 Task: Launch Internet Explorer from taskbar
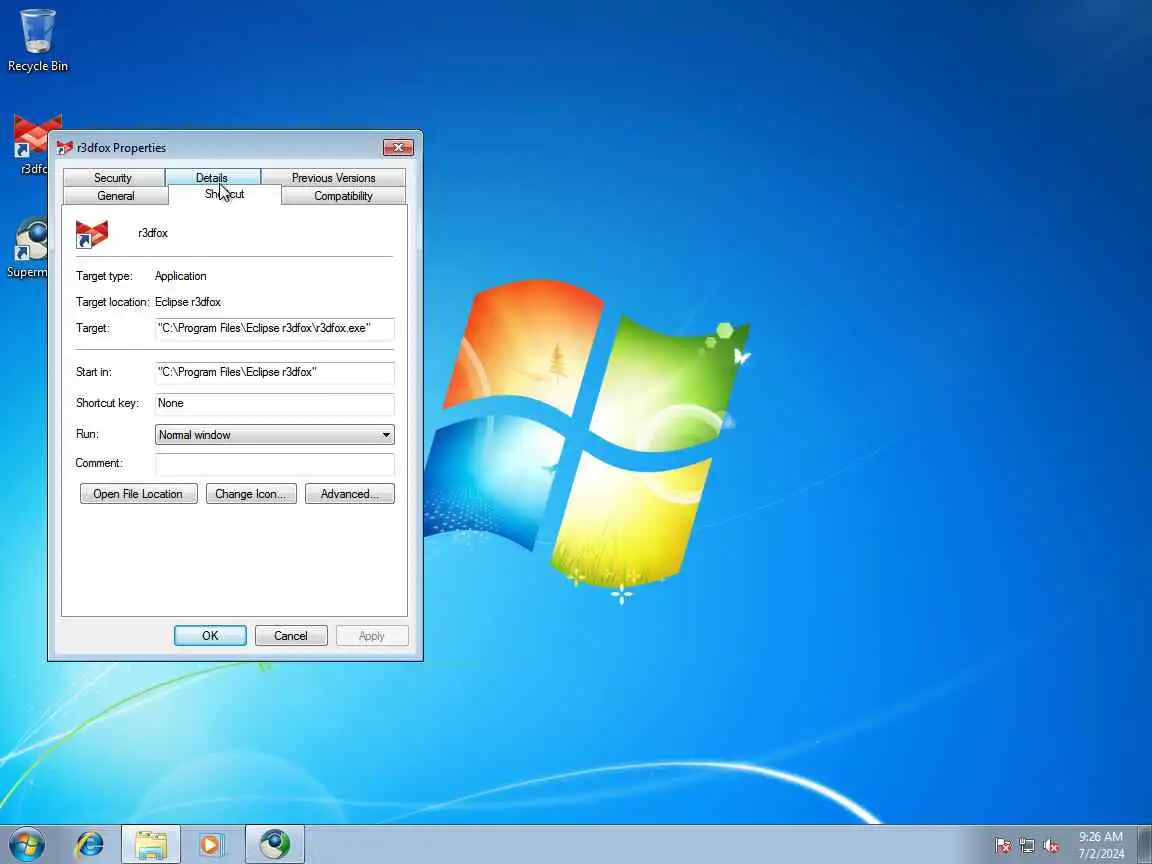pos(90,844)
